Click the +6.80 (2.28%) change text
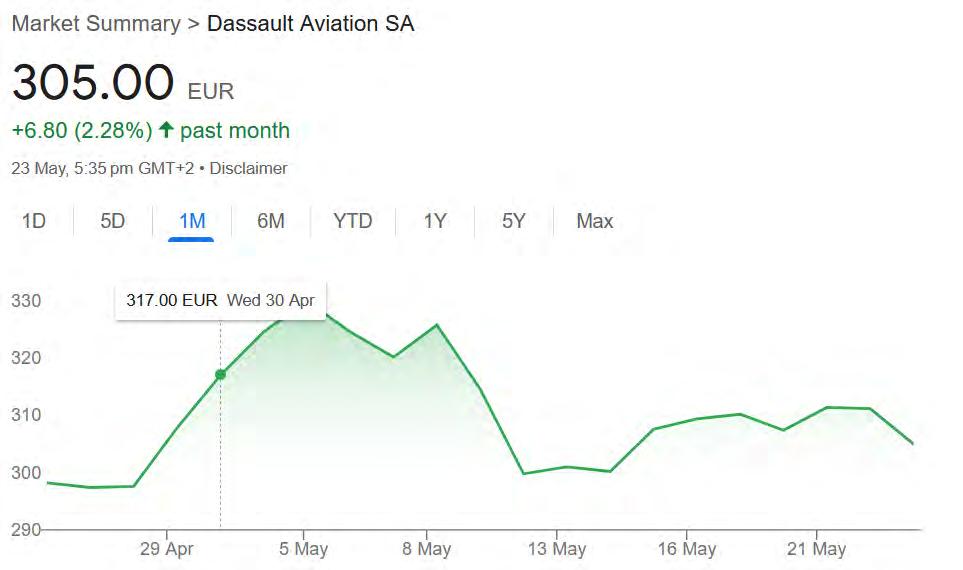Viewport: 963px width, 570px height. pos(82,131)
